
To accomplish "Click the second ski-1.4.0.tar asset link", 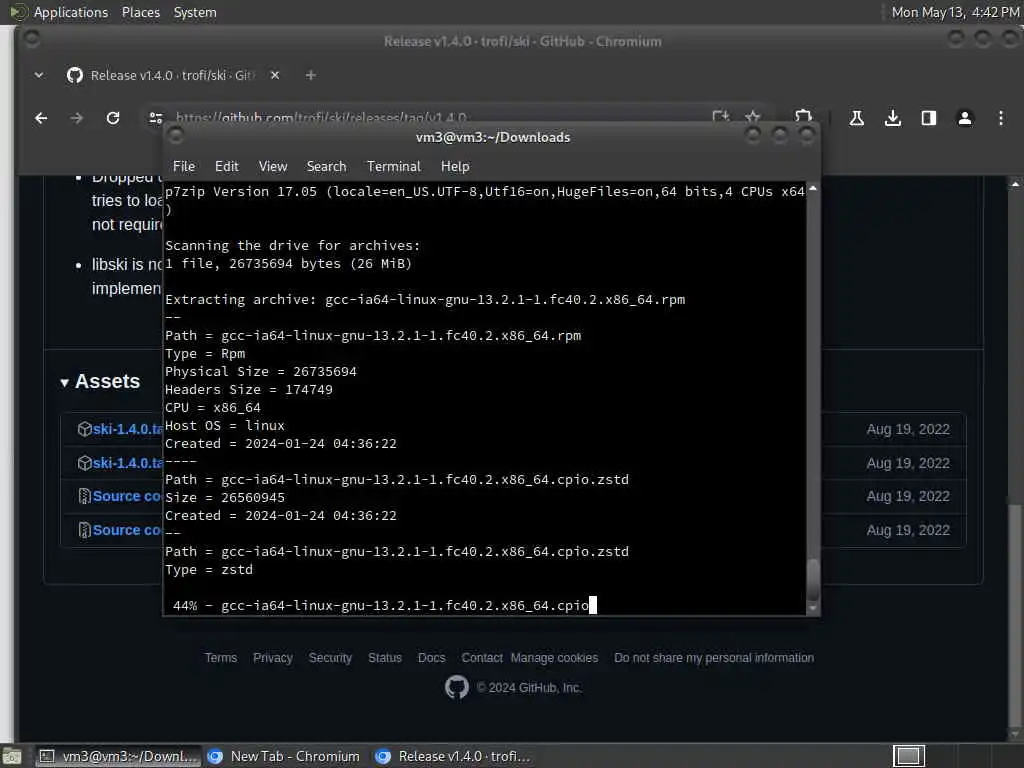I will [127, 463].
